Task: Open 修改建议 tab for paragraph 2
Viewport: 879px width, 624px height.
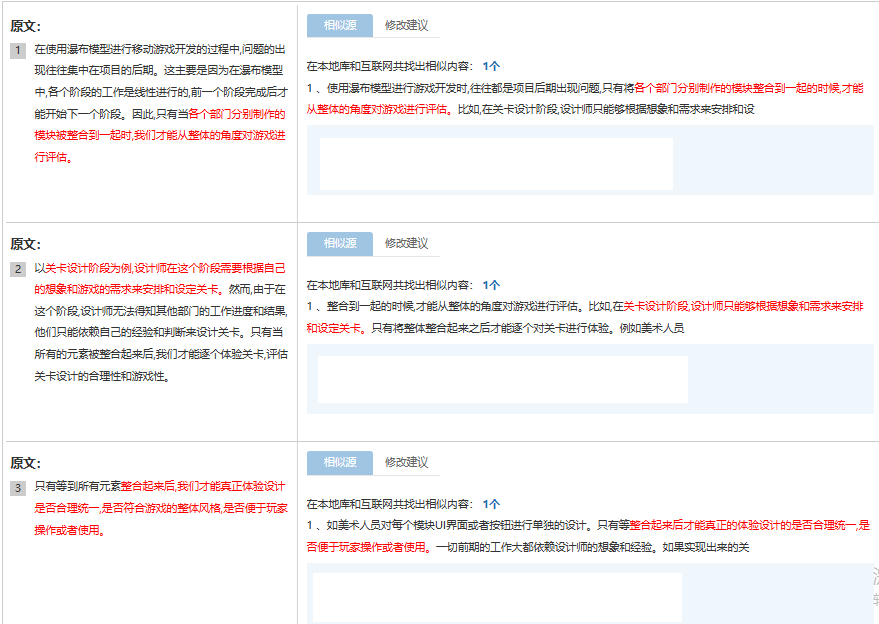Action: coord(406,244)
